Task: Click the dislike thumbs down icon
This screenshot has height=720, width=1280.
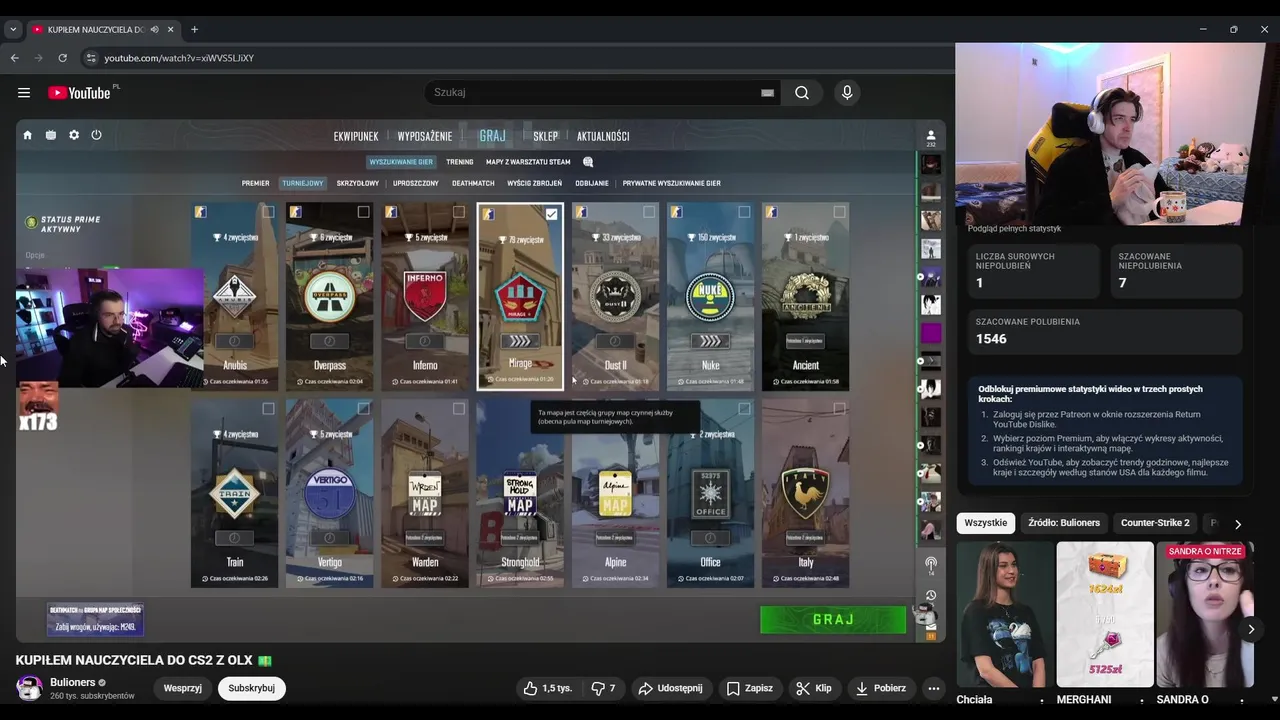Action: tap(598, 688)
